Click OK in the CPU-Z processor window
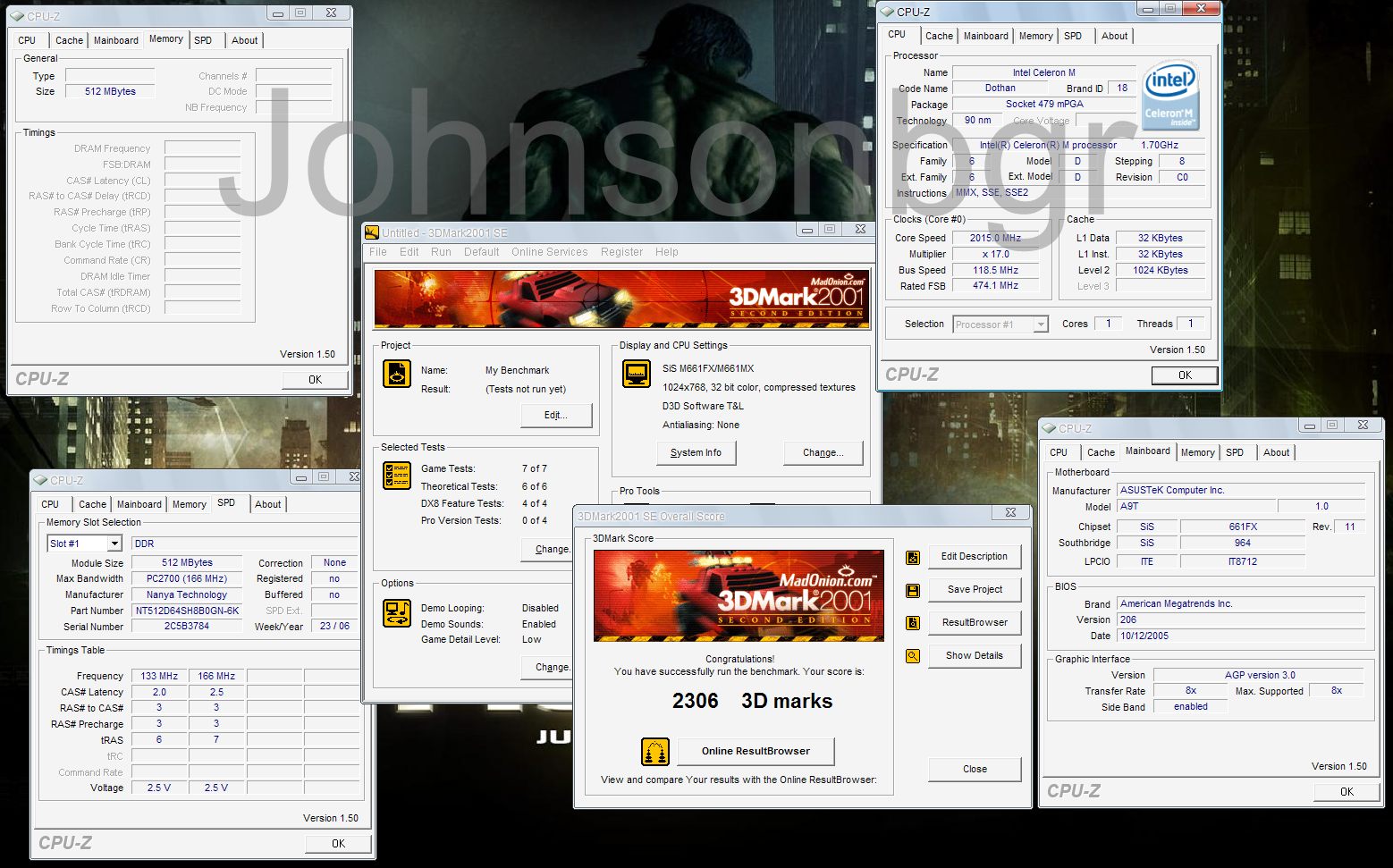This screenshot has height=868, width=1393. point(1185,375)
